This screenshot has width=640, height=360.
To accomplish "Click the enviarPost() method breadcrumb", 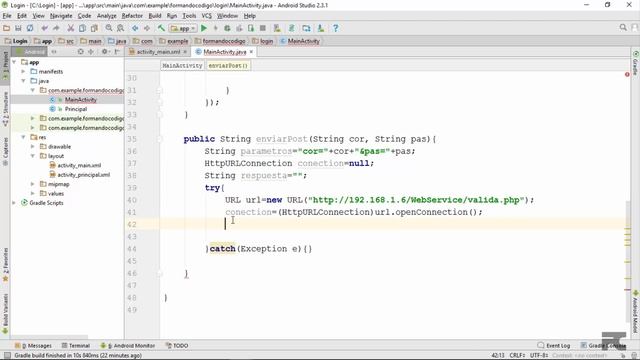I will pos(228,65).
